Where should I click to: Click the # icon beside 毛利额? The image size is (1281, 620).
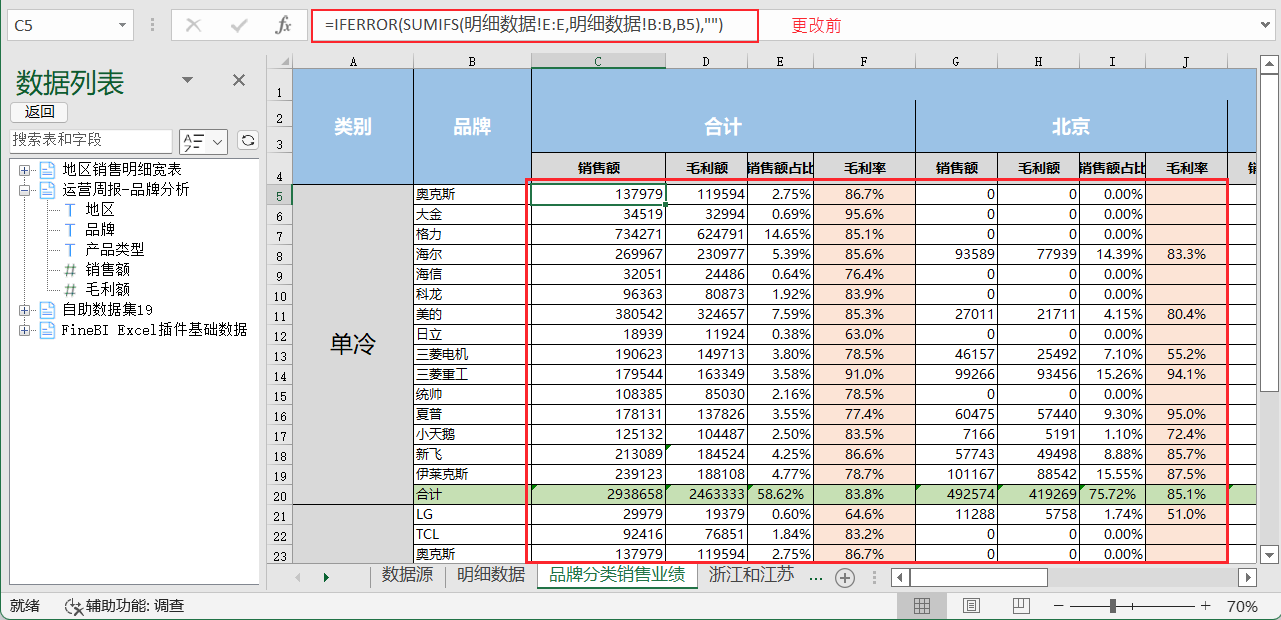point(70,289)
